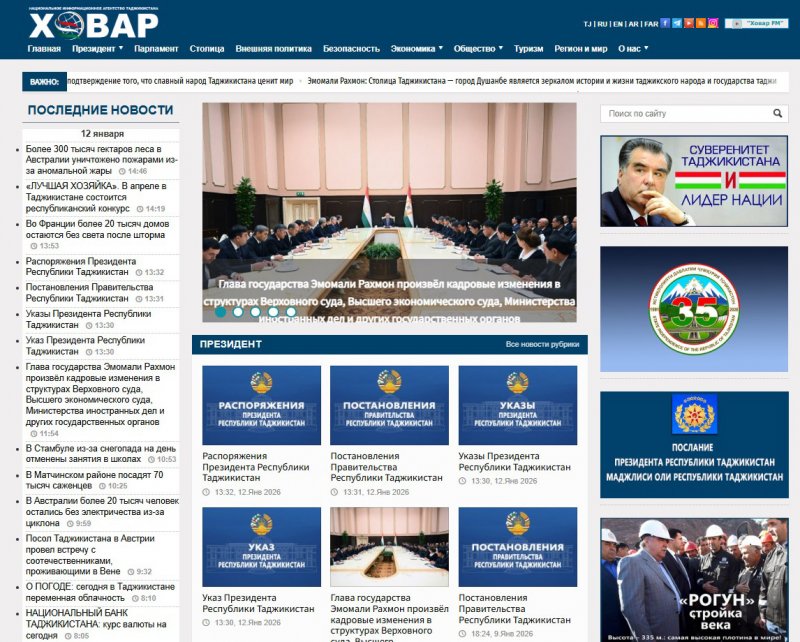
Task: Click the "Поиск по сайту" search field
Action: pos(685,114)
